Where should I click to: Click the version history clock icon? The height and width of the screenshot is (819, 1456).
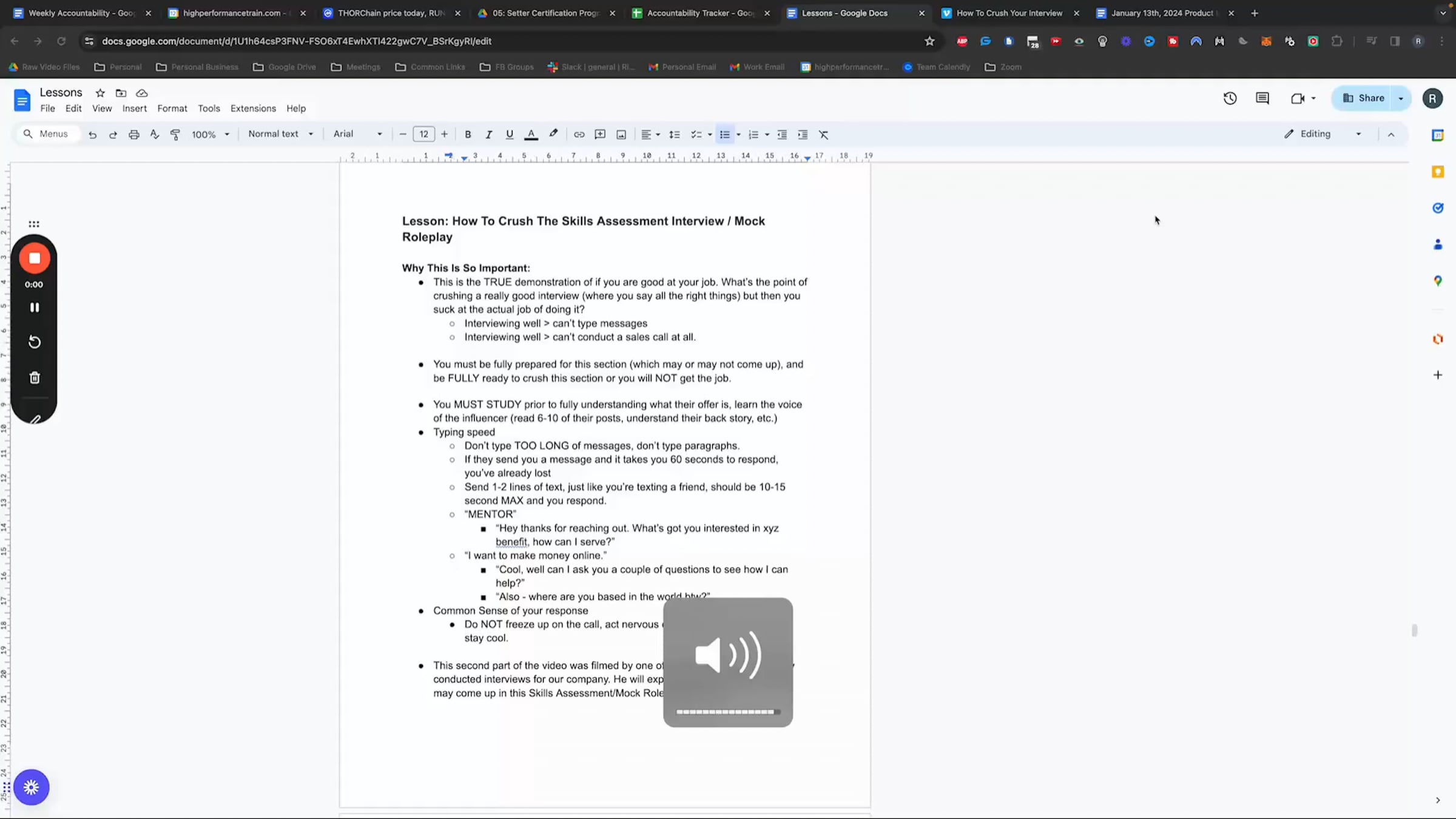1230,98
